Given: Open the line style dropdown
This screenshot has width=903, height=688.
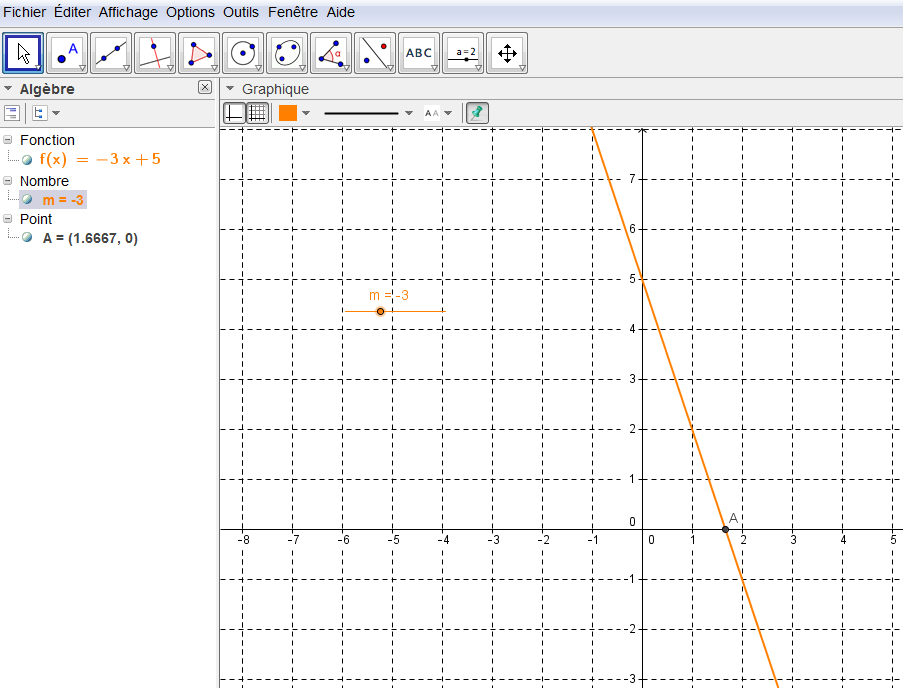Looking at the screenshot, I should (x=409, y=113).
